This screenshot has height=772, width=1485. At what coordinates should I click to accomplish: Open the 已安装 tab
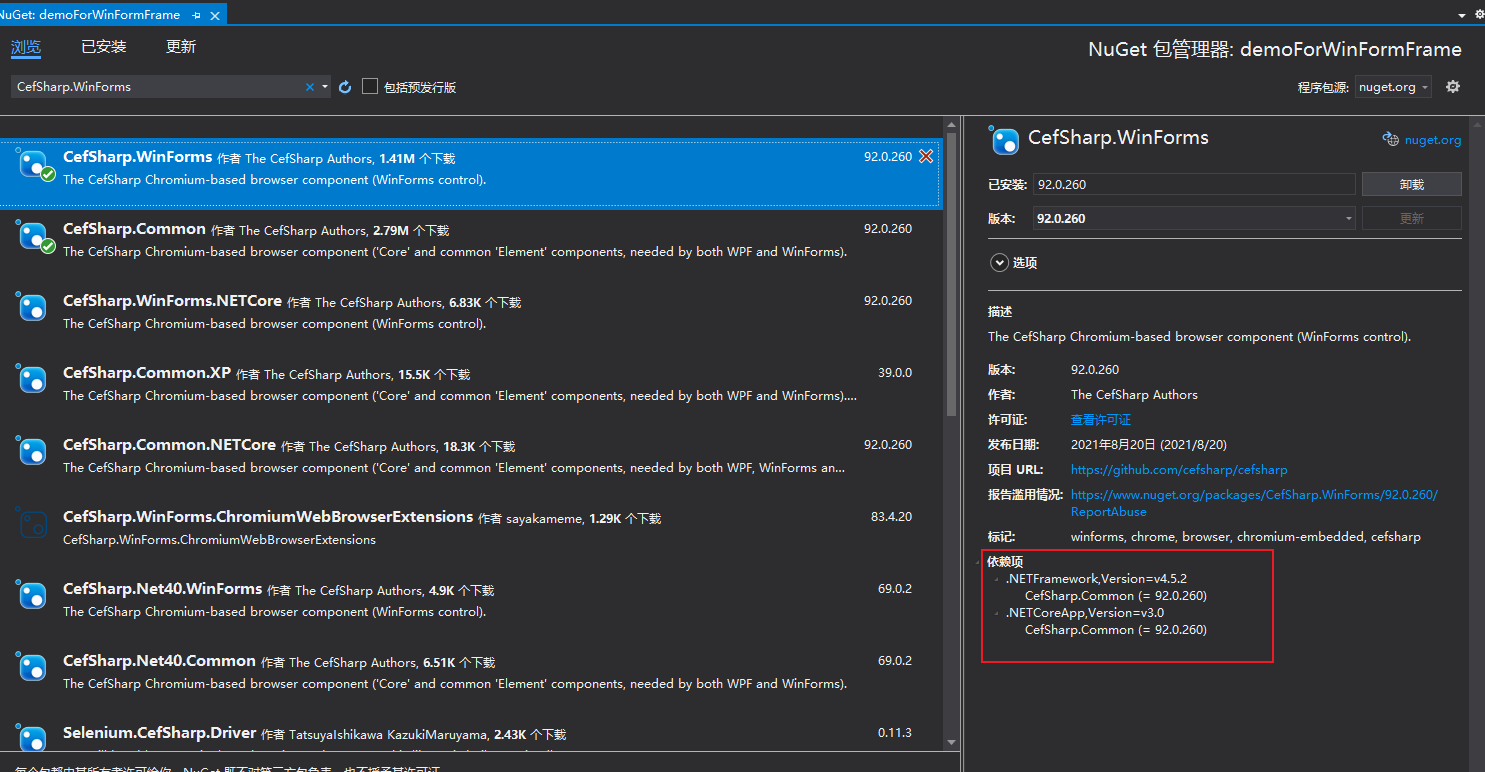104,47
